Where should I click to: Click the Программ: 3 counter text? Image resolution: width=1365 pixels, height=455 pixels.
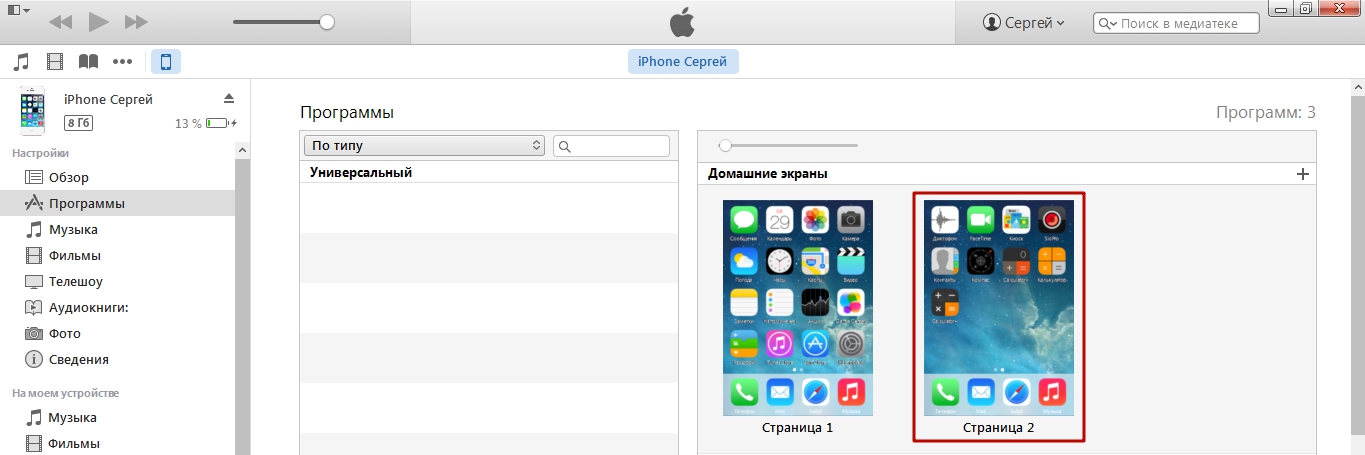coord(1266,113)
